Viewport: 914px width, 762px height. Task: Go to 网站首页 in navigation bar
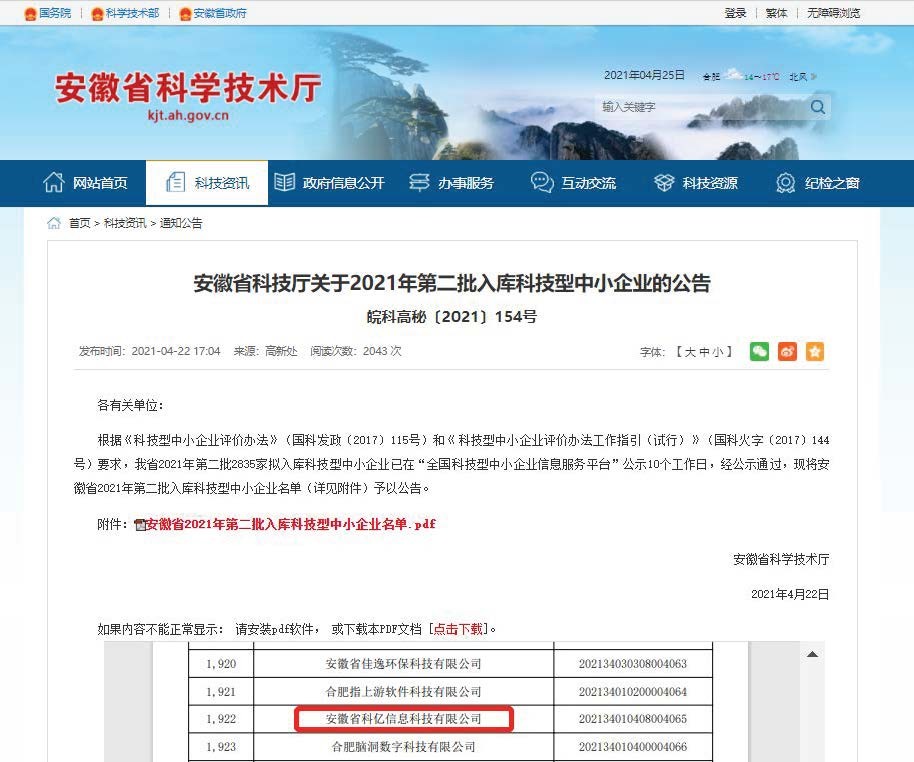coord(86,183)
